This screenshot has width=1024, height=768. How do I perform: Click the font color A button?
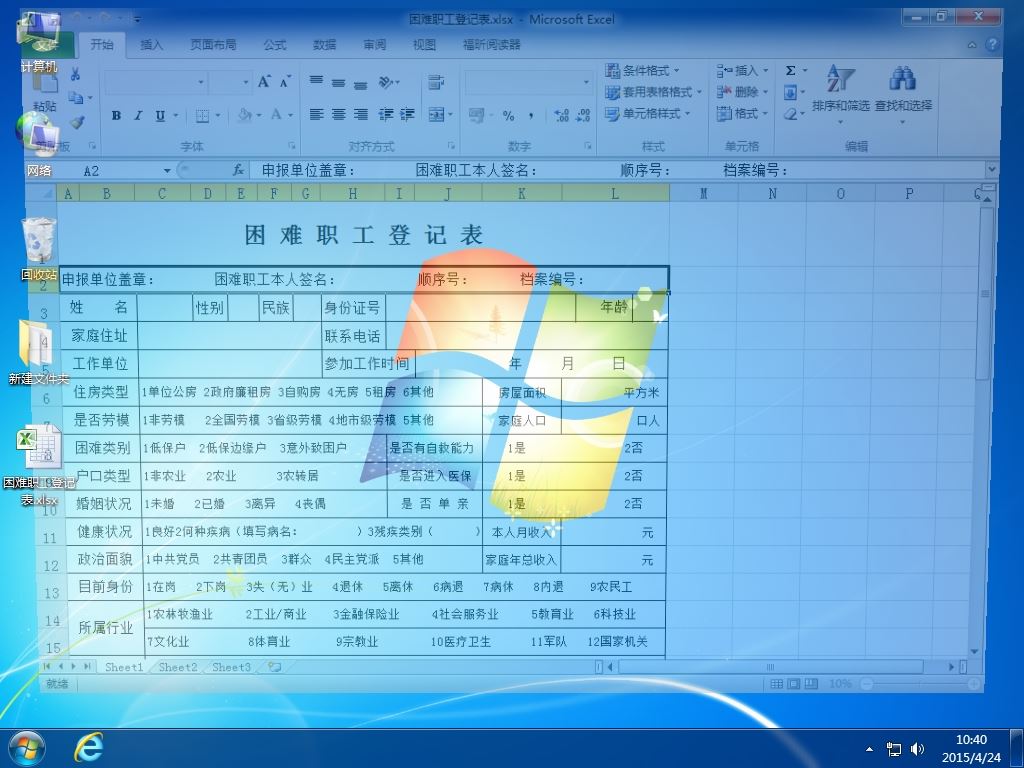[276, 116]
